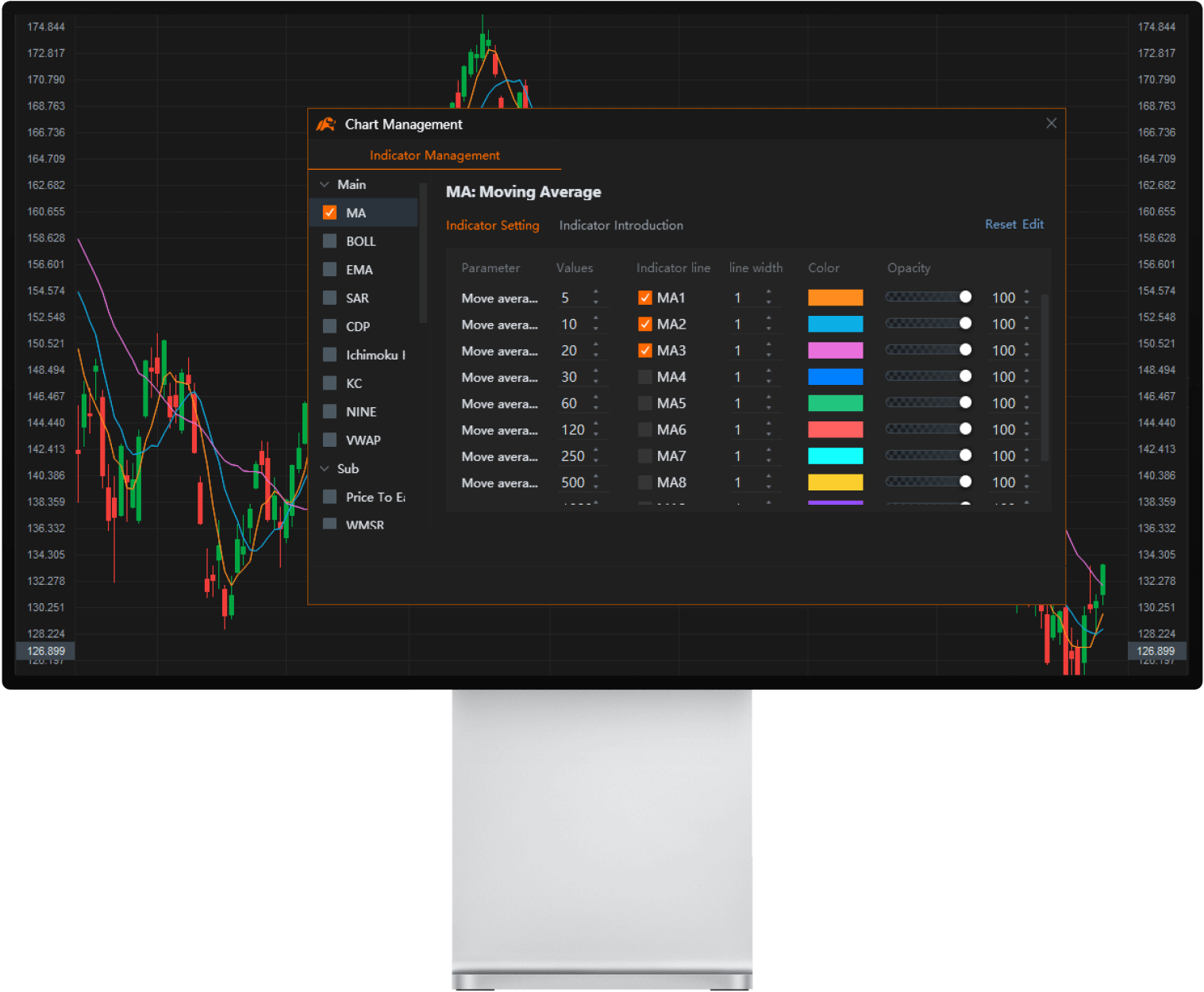
Task: Adjust the MA2 opacity slider
Action: 965,323
